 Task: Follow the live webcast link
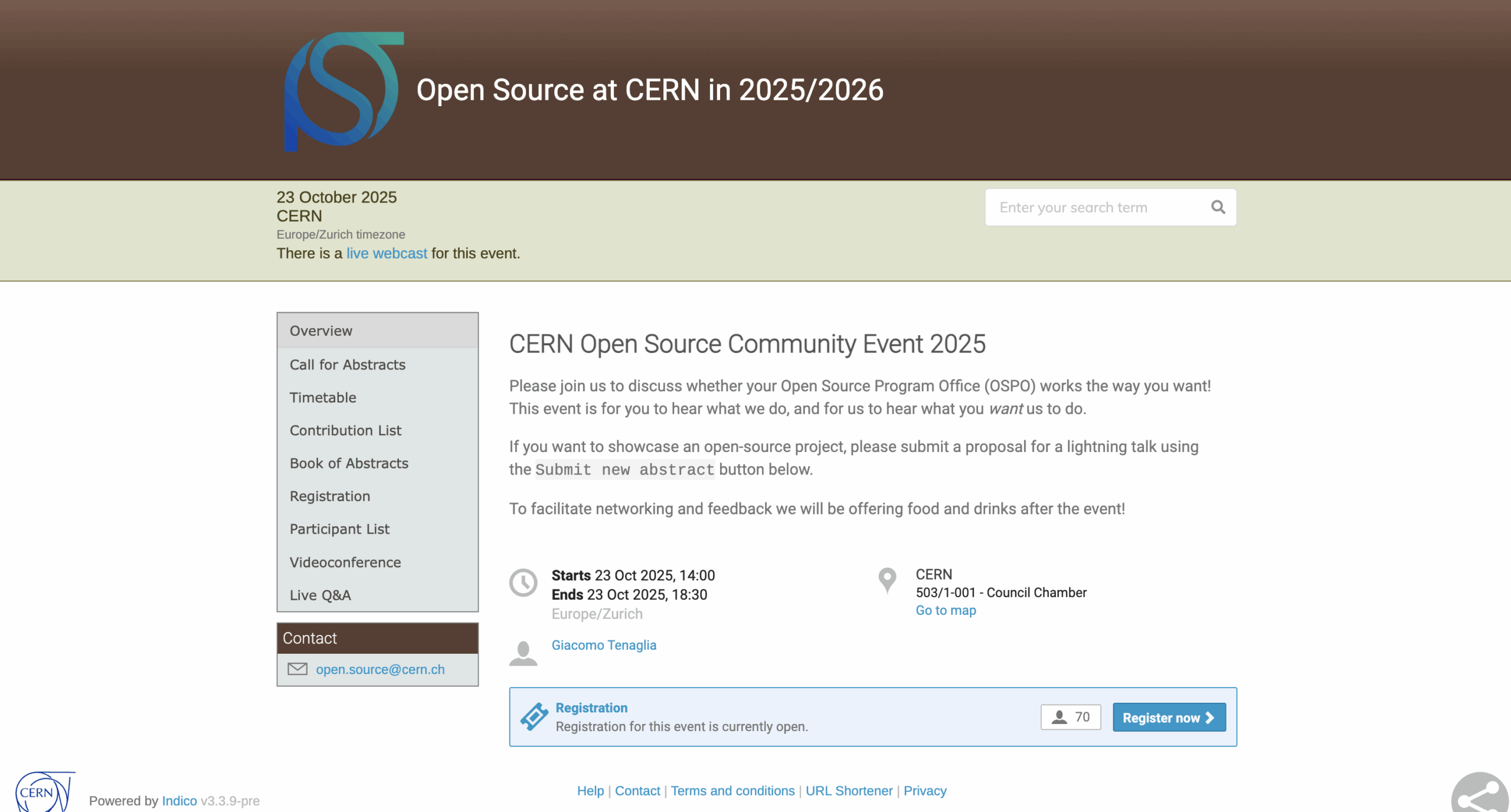(x=387, y=253)
